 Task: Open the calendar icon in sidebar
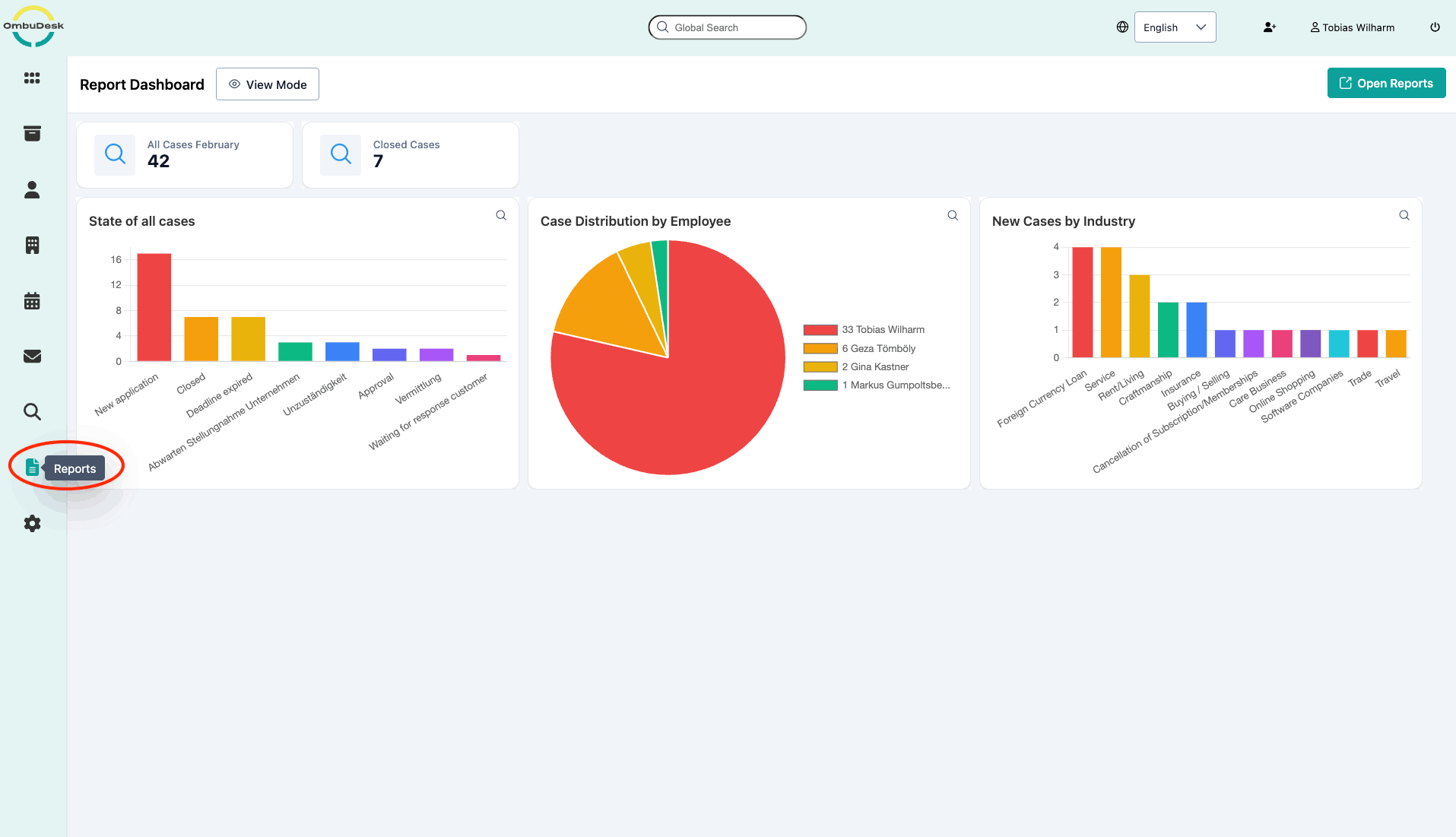coord(32,301)
